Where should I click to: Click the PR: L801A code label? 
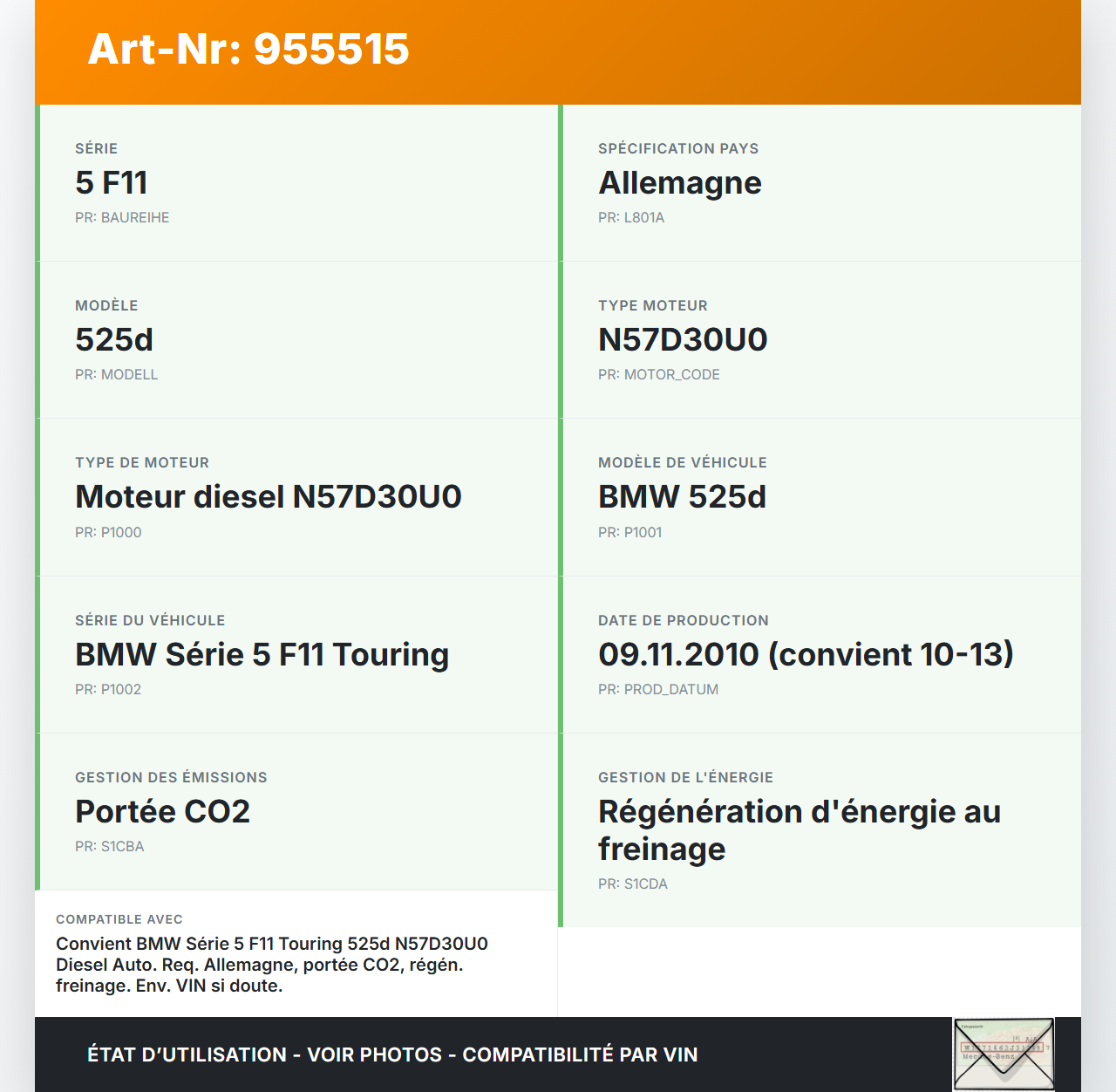[631, 218]
